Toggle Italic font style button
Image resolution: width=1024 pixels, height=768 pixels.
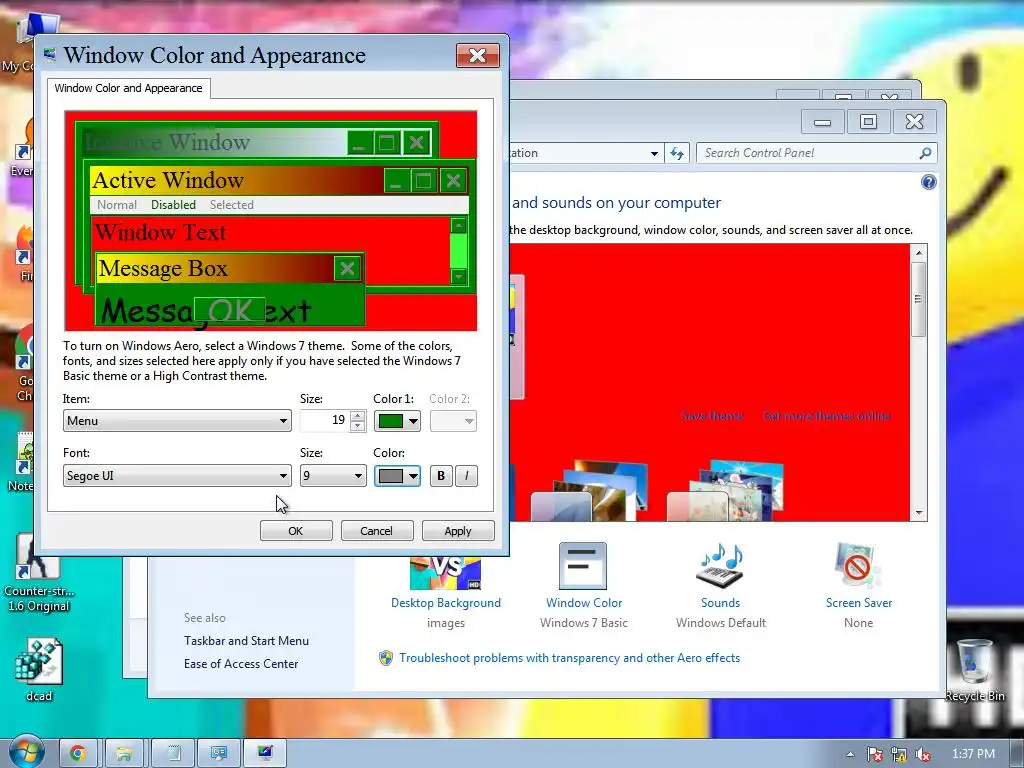[x=466, y=476]
